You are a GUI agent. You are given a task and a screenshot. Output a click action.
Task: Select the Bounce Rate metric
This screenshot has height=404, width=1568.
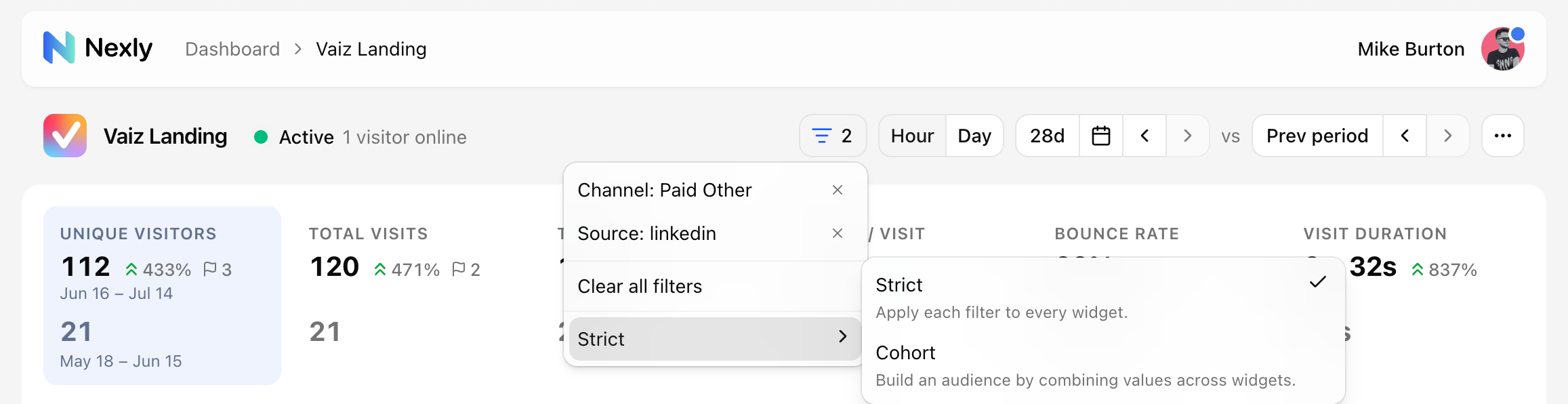click(1117, 234)
